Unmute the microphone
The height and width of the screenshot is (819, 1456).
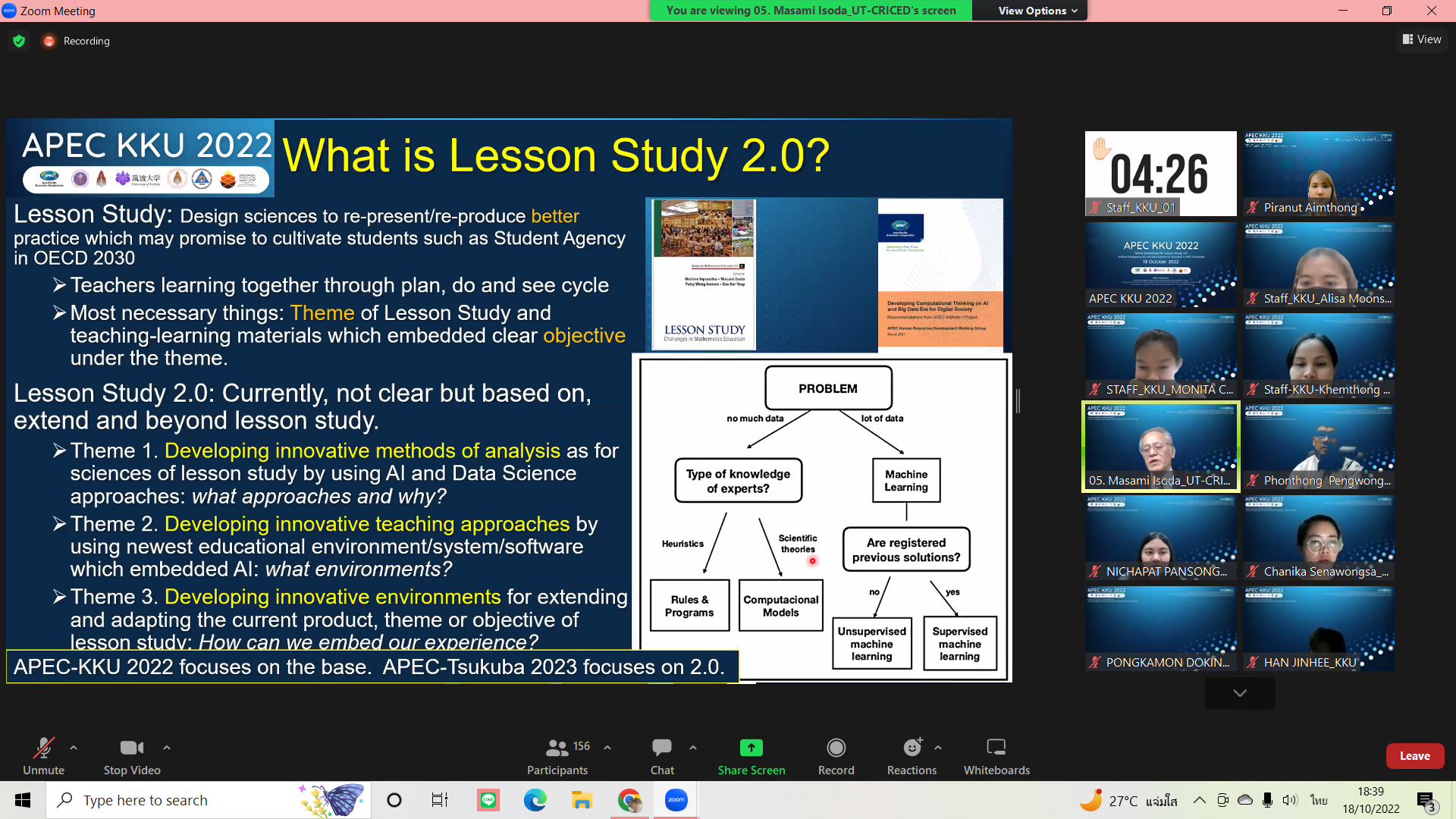tap(43, 748)
